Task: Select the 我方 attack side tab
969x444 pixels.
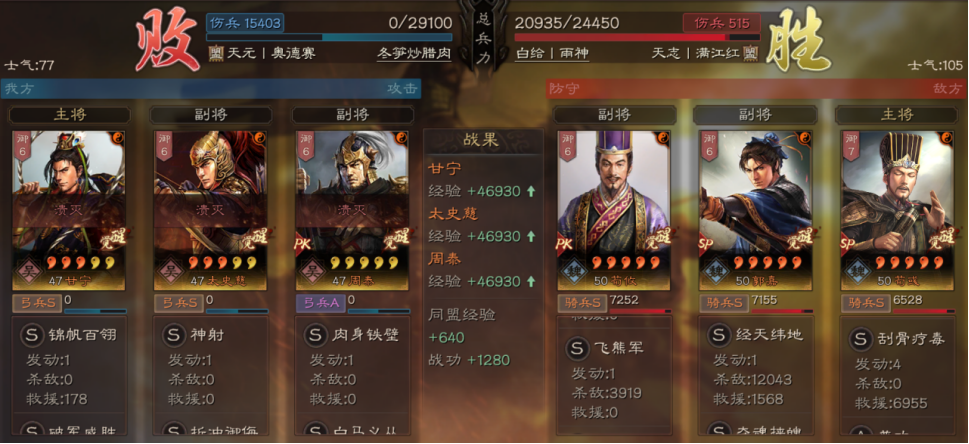Action: tap(211, 88)
